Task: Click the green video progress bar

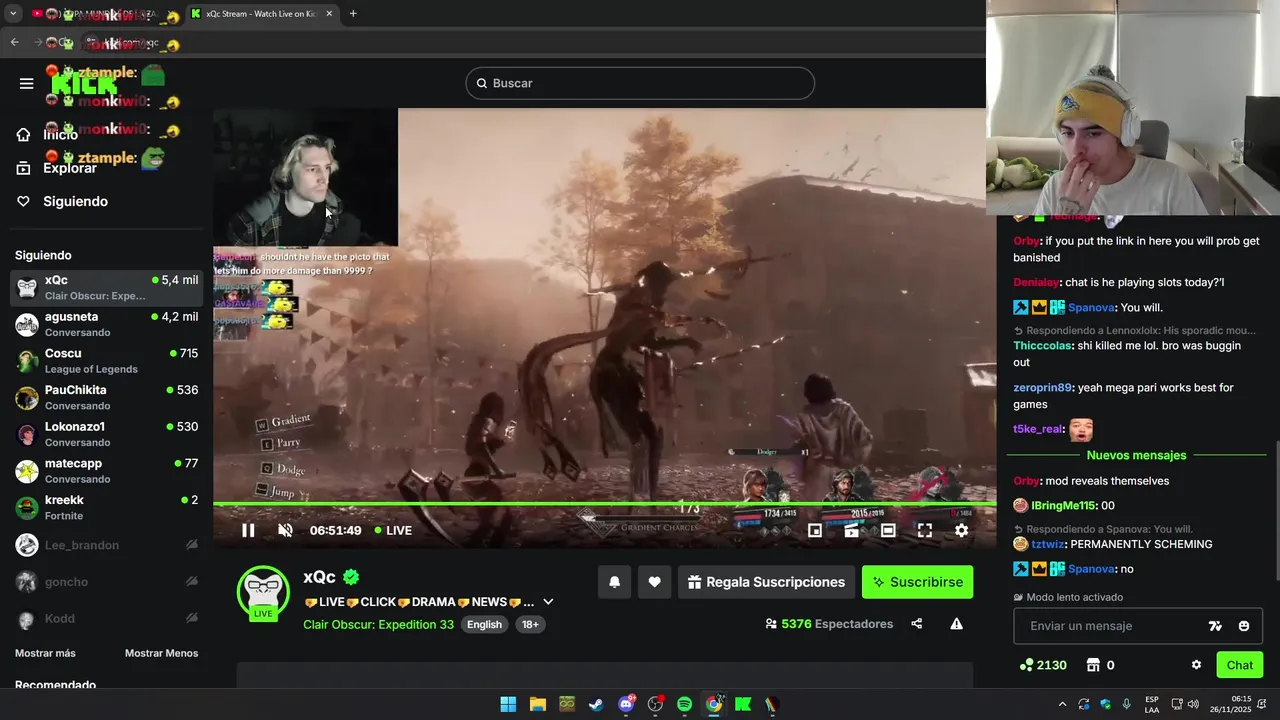Action: [x=604, y=504]
